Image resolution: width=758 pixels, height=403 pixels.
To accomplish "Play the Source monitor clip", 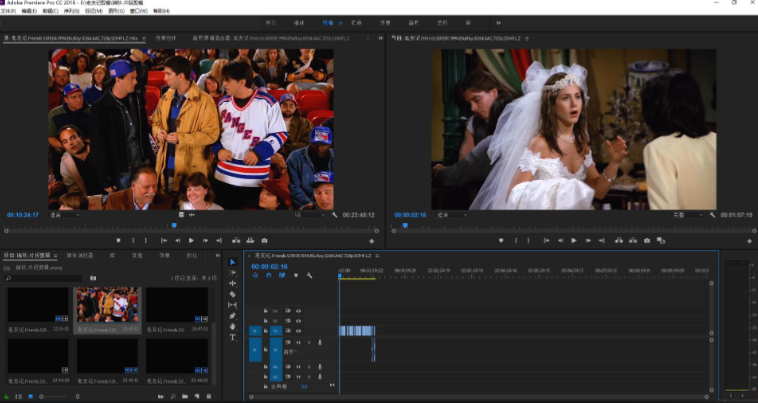I will coord(191,241).
